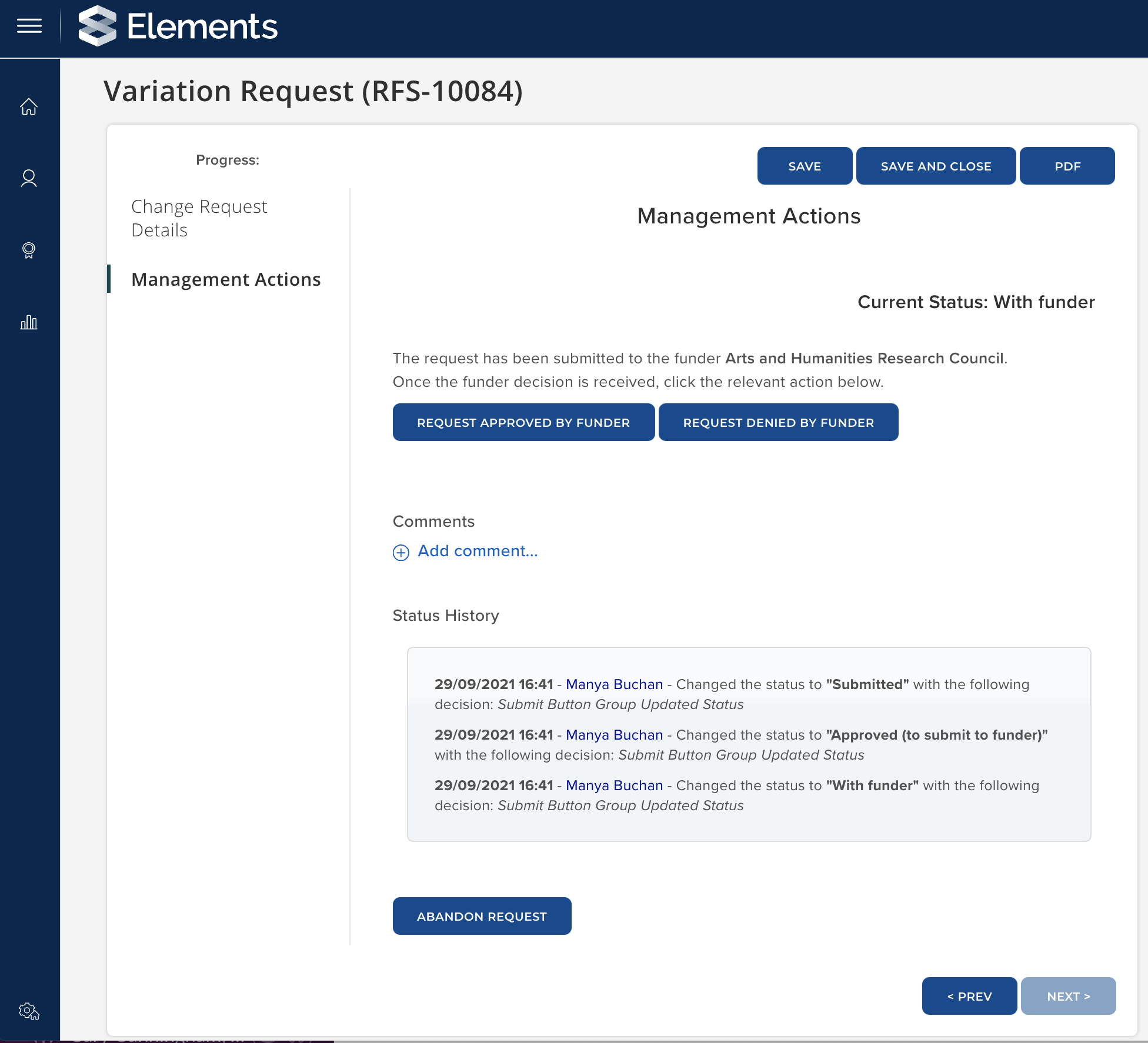
Task: Mark Request Denied by Funder
Action: (778, 423)
